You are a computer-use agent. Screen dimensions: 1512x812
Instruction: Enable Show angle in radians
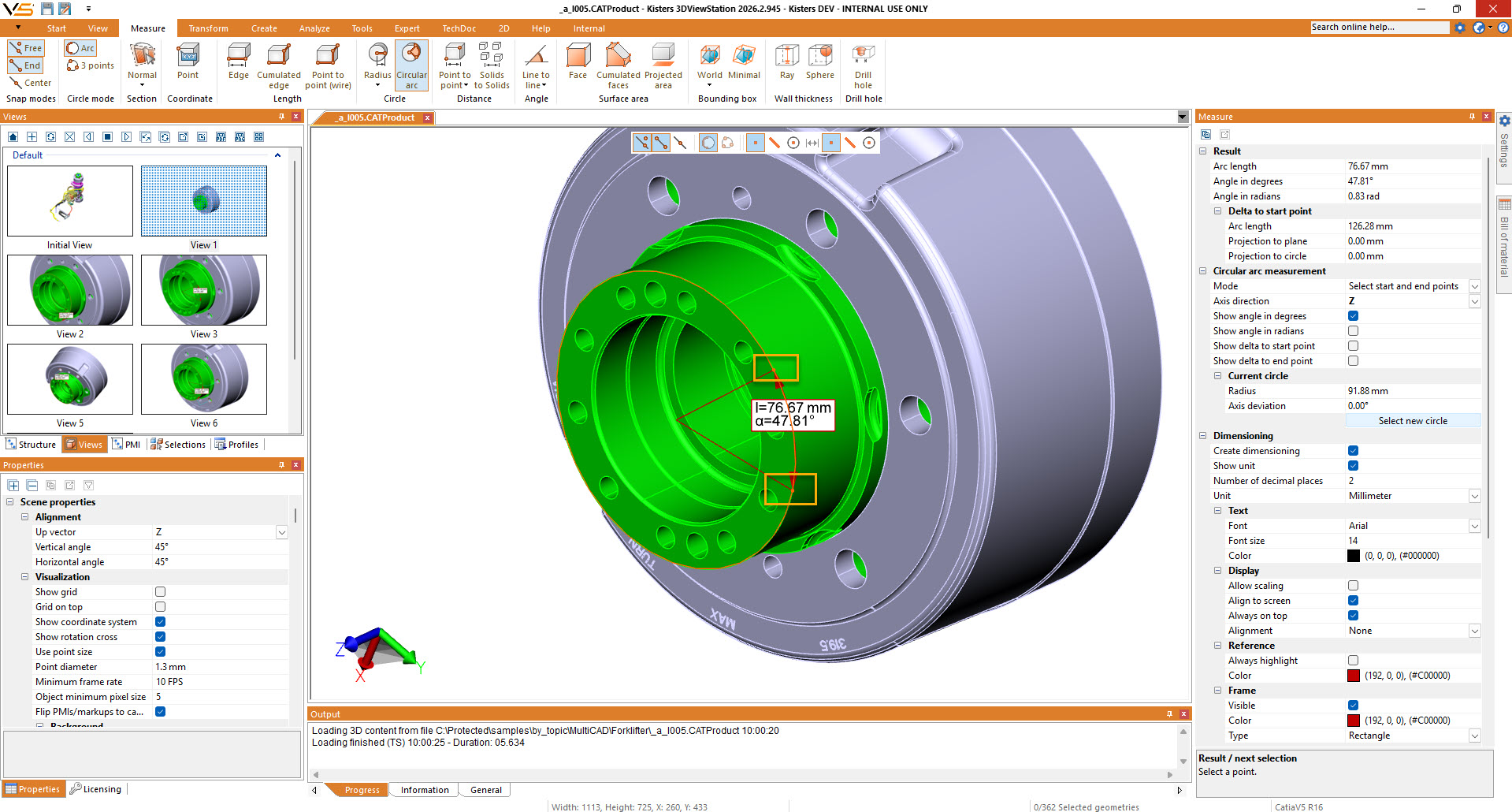click(1353, 331)
